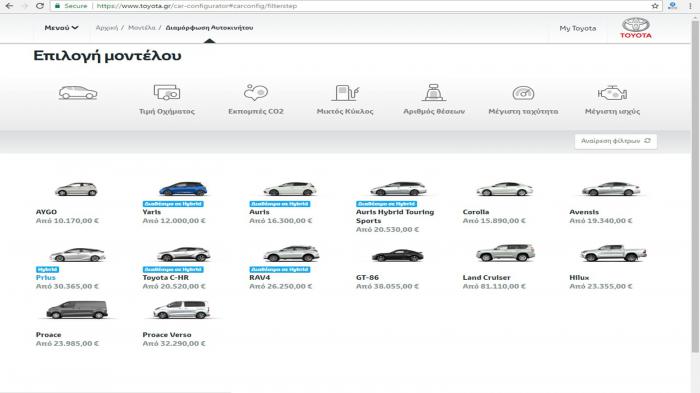Bookmark this page with the star icon

[655, 6]
